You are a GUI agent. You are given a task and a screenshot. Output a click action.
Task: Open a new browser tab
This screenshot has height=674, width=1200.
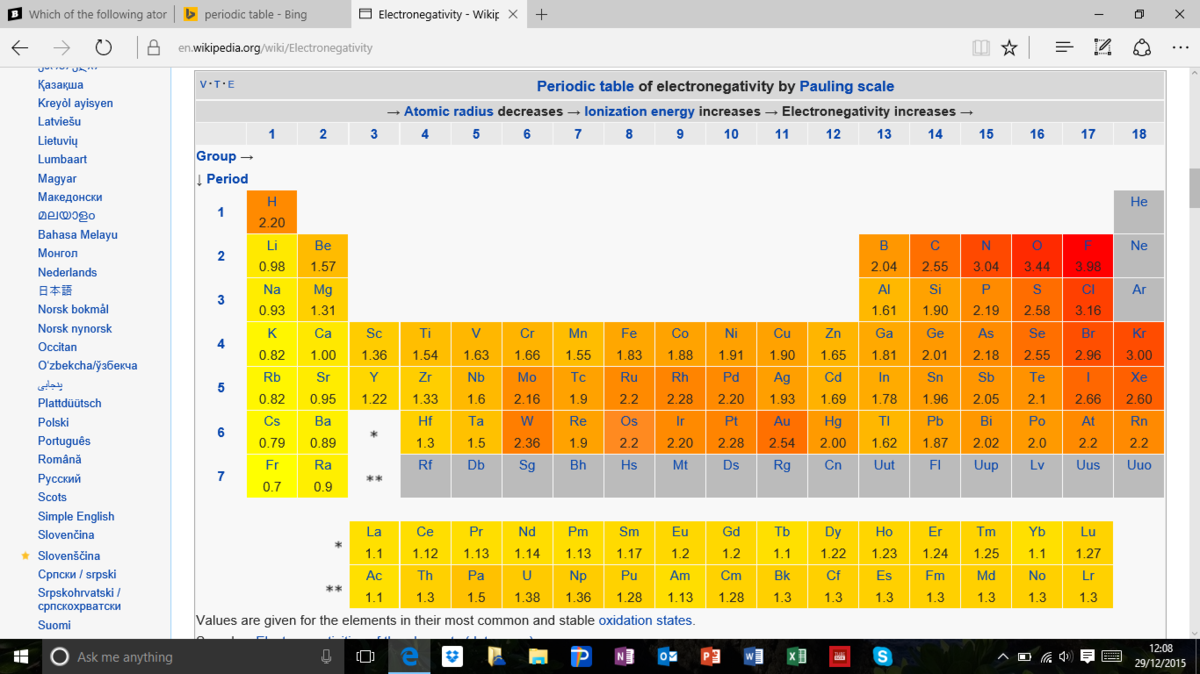541,15
